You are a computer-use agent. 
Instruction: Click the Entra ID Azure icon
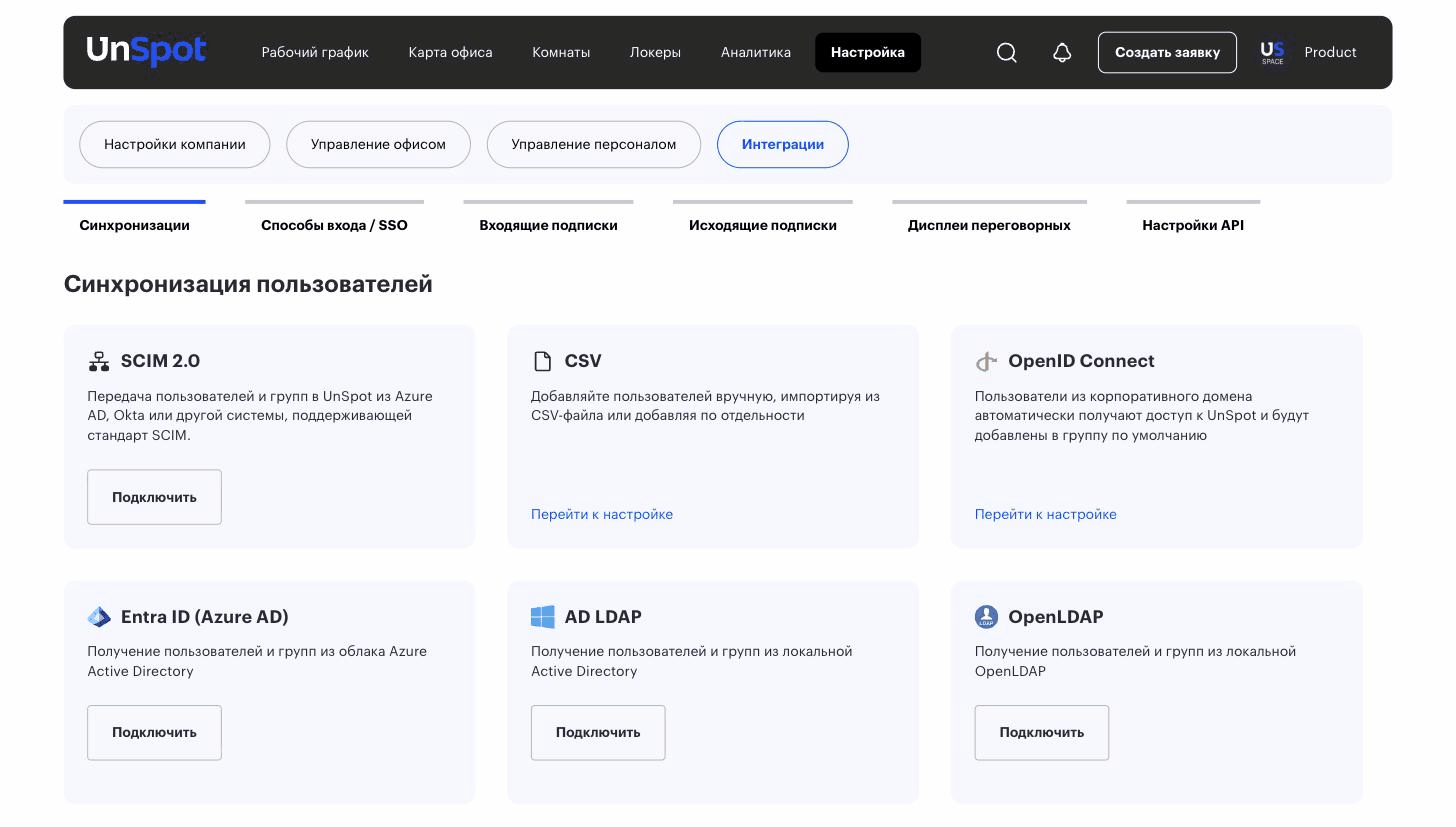coord(99,617)
